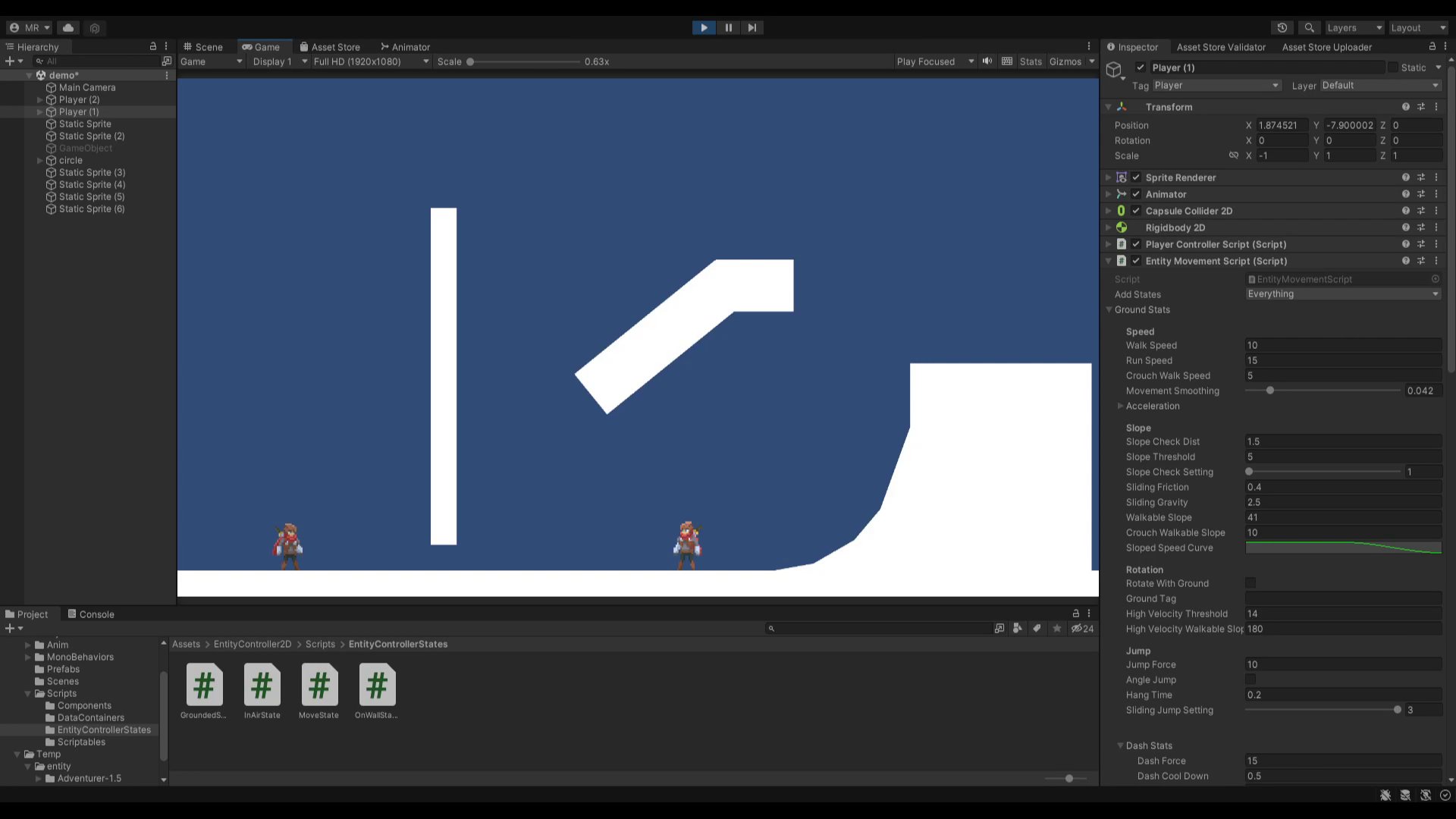Select the Animator component icon
The height and width of the screenshot is (819, 1456).
click(x=1121, y=194)
